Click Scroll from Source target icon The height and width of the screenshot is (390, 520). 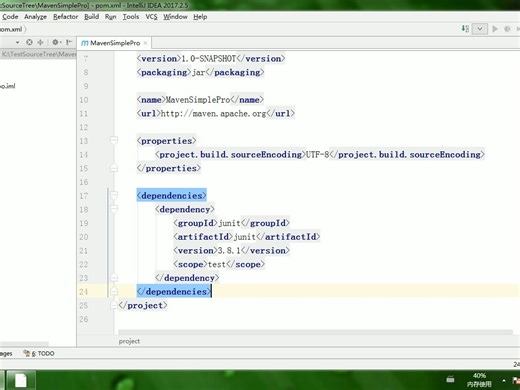click(x=29, y=42)
